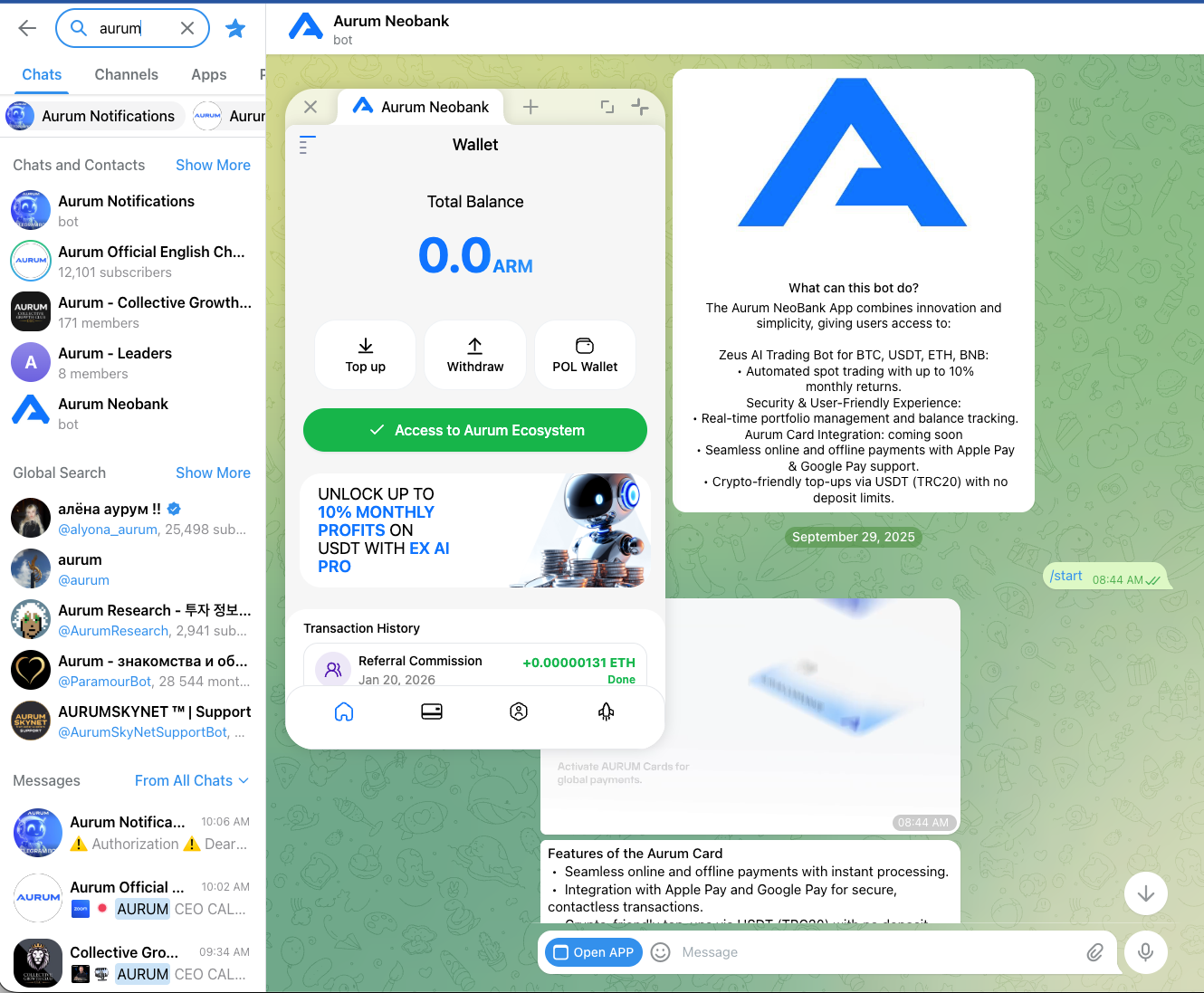The height and width of the screenshot is (993, 1204).
Task: Open AURUMSKYNET Support bot result
Action: point(132,721)
